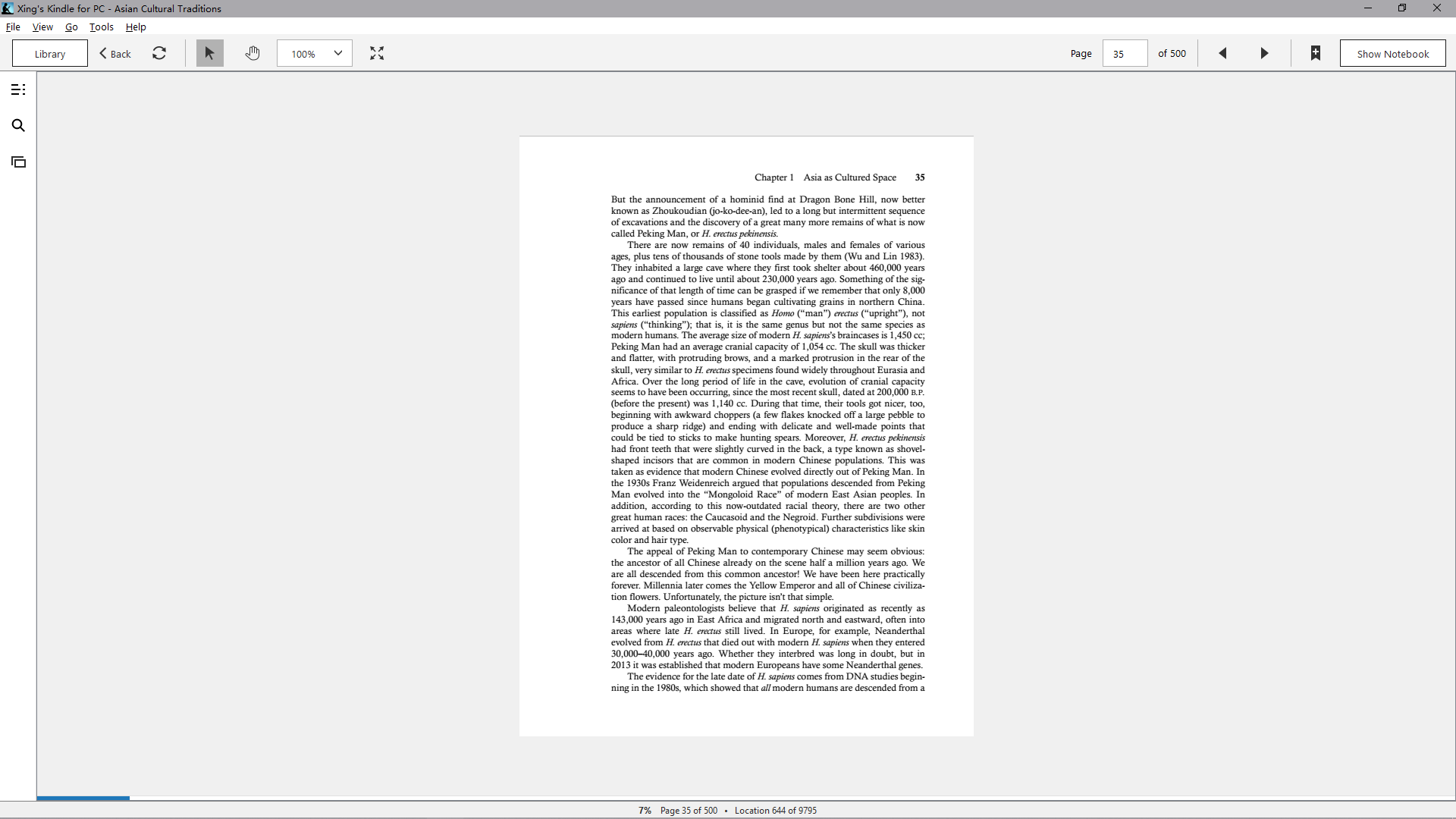Click the Kindle app icon in title bar
The width and height of the screenshot is (1456, 819).
[8, 8]
